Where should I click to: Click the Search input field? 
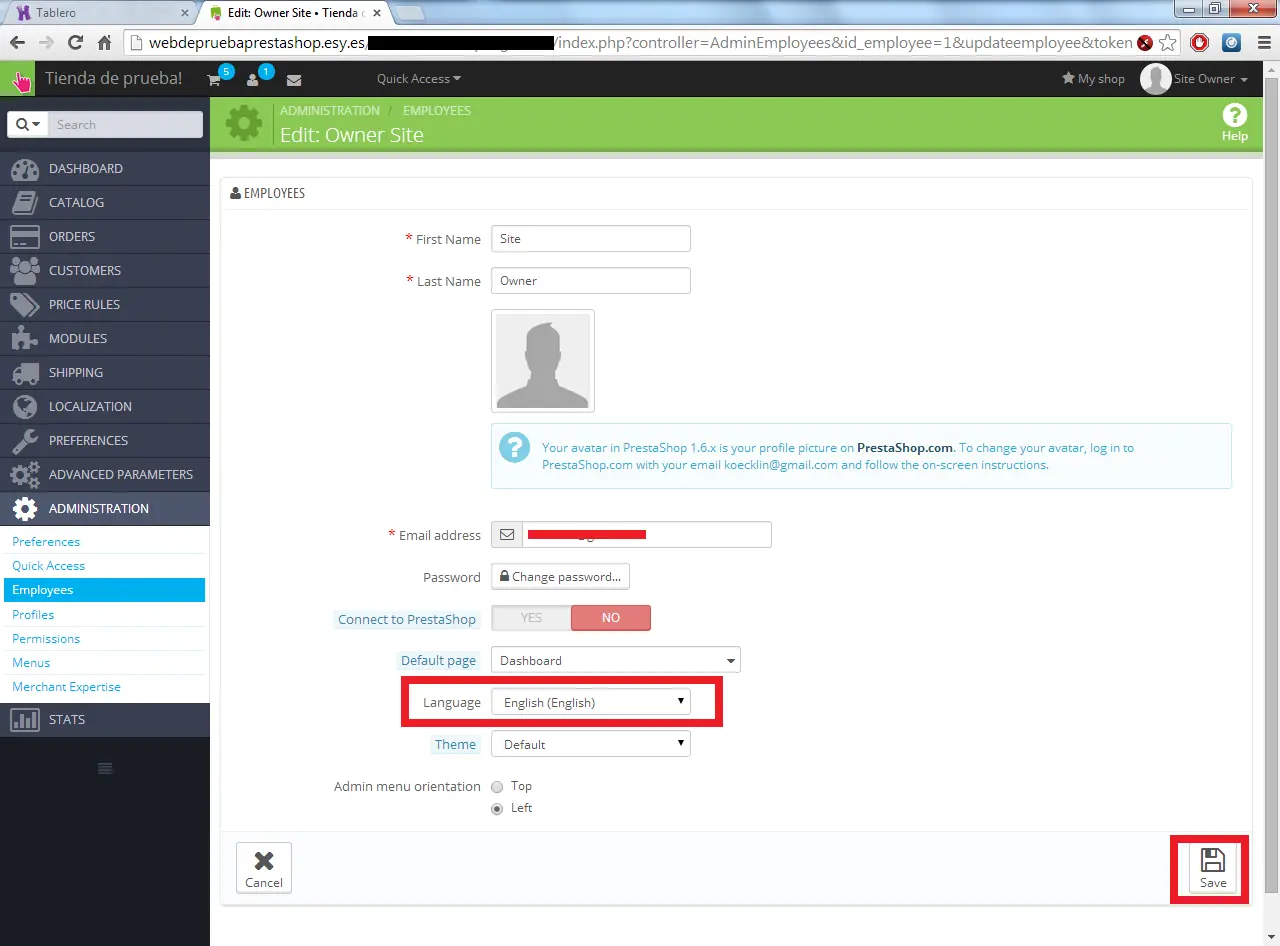tap(125, 124)
